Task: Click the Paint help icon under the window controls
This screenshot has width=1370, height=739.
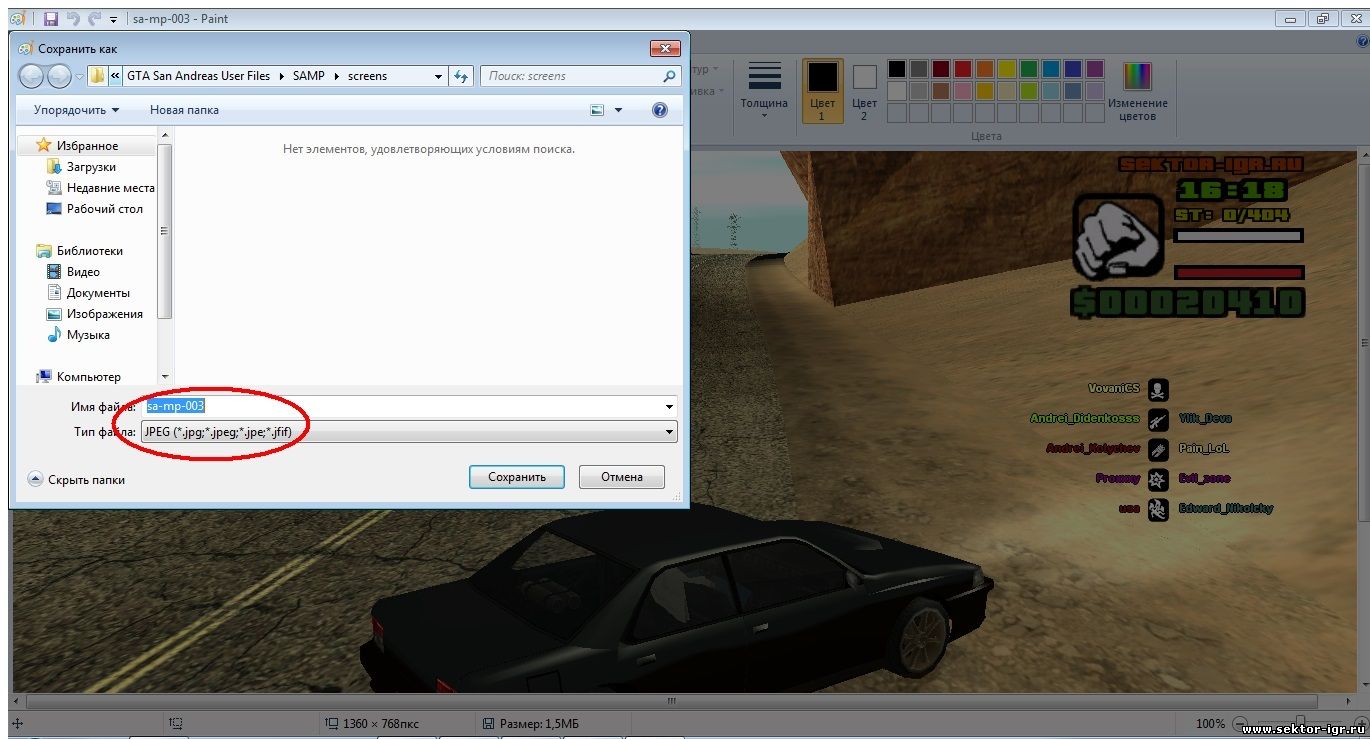Action: coord(1361,43)
